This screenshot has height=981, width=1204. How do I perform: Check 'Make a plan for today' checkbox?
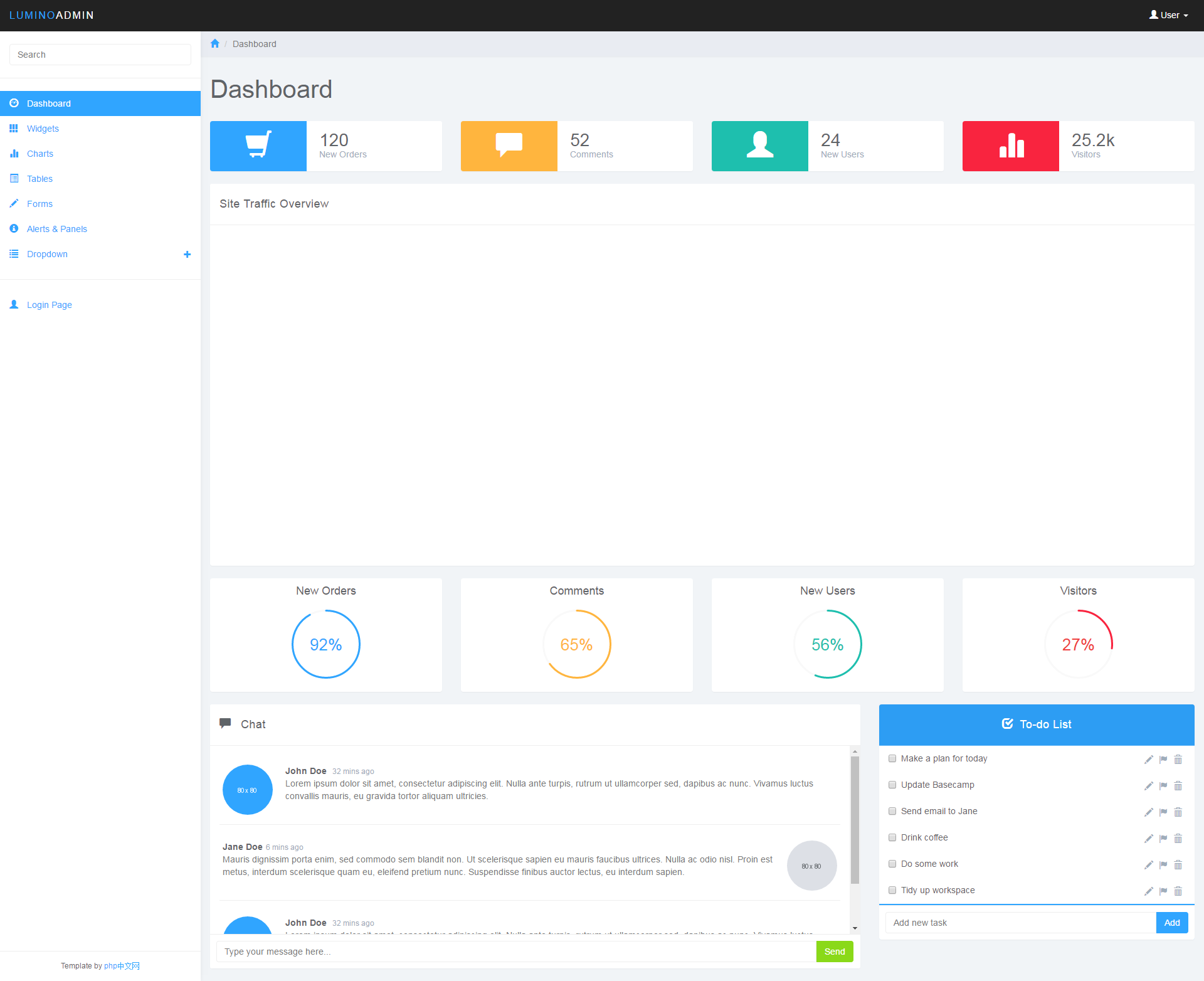[x=892, y=758]
